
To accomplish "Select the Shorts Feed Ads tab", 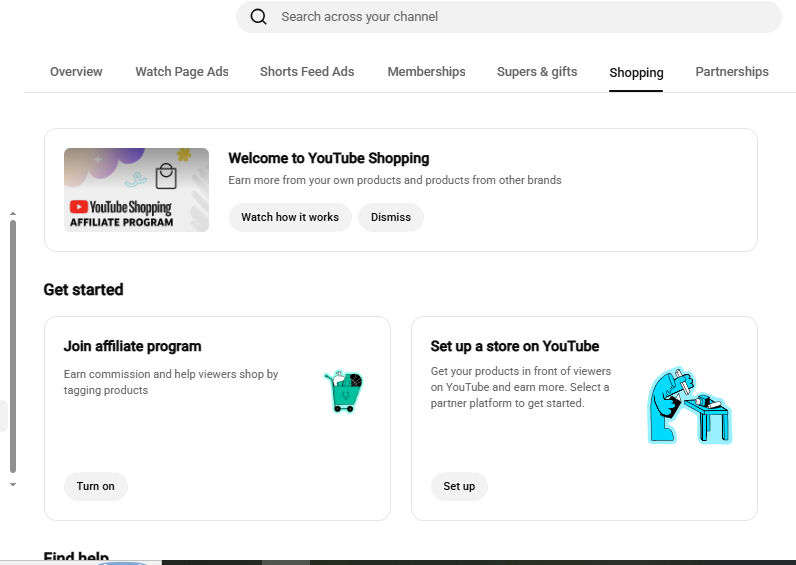I will tap(307, 72).
